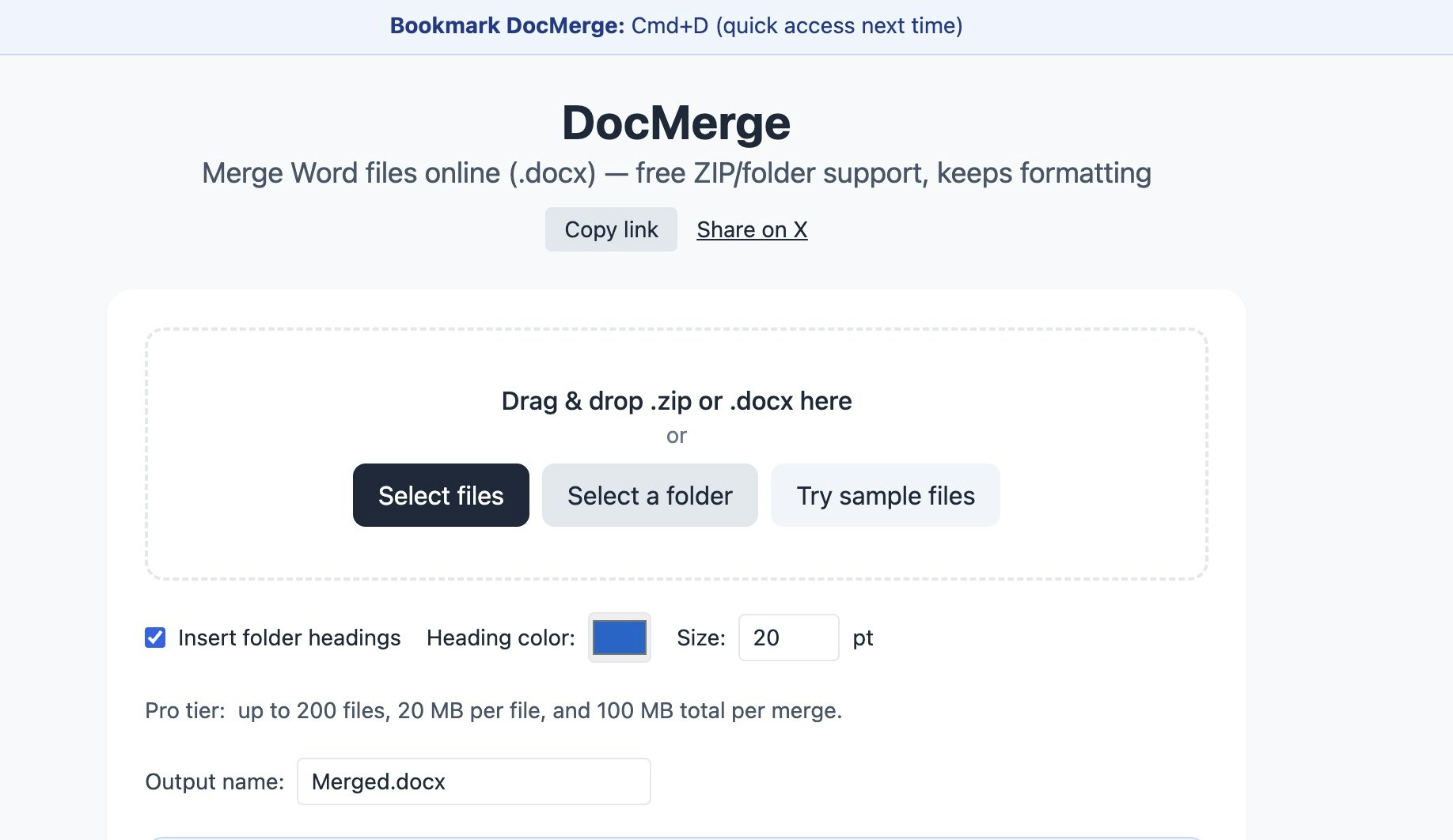
Task: Re-enable the Insert folder headings option
Action: [x=154, y=638]
